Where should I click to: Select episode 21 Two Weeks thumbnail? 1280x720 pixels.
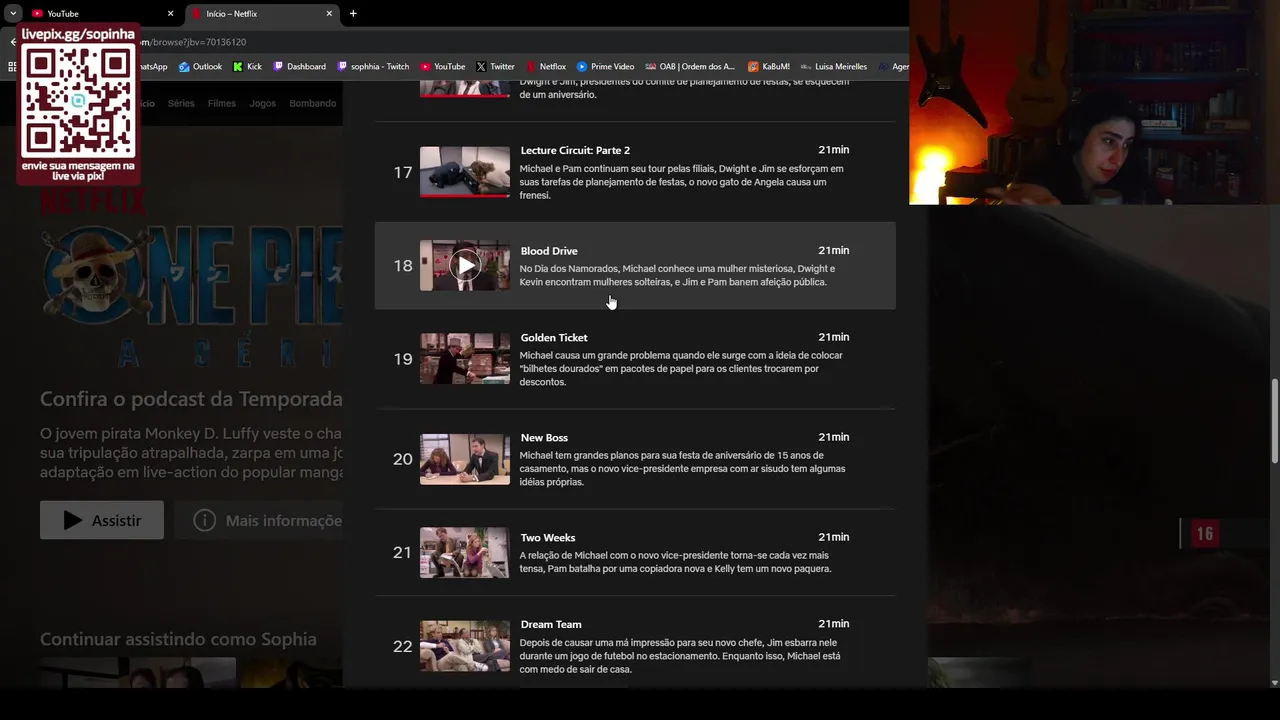(465, 552)
